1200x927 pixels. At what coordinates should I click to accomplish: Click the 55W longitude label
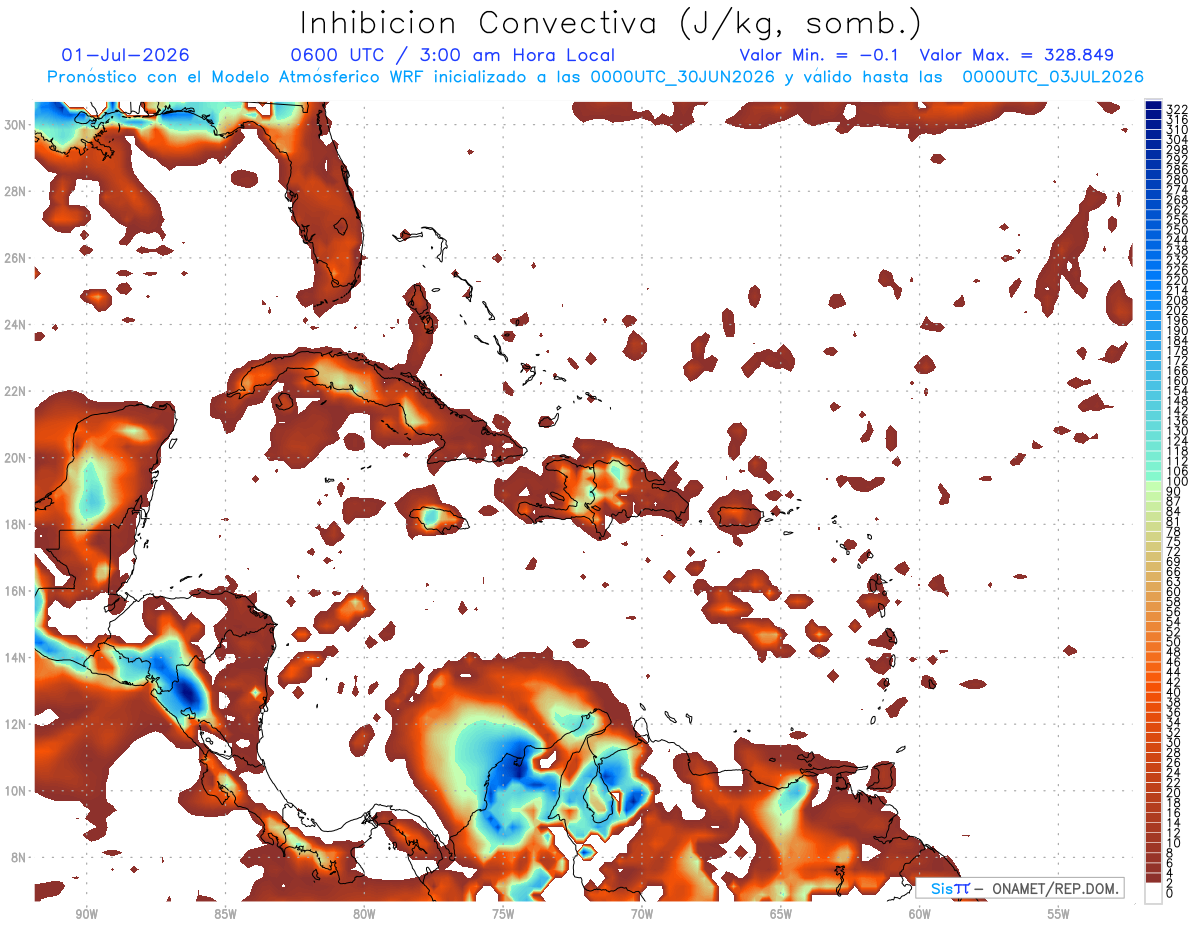pyautogui.click(x=1059, y=914)
